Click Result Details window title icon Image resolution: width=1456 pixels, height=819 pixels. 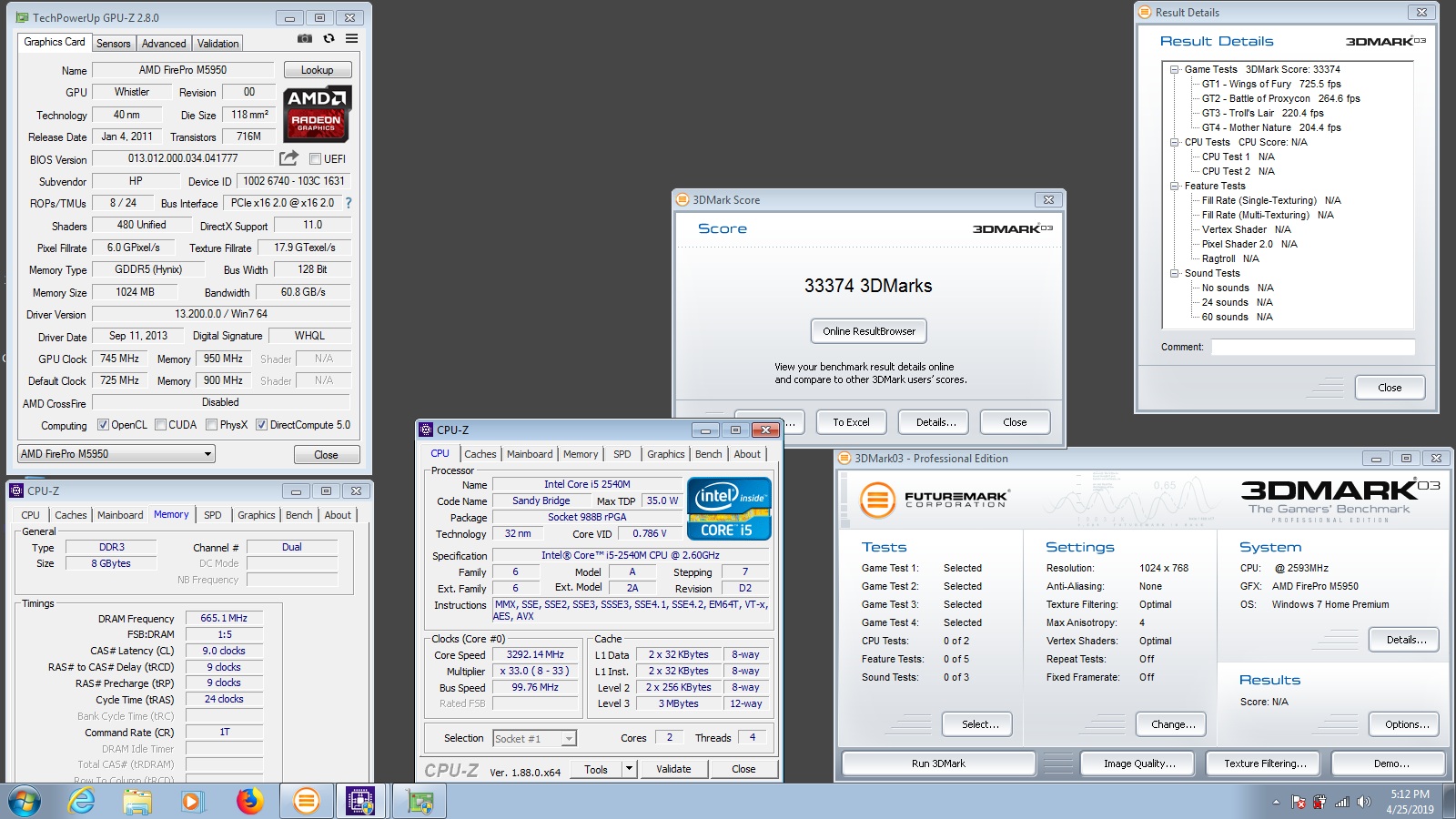coord(1144,12)
